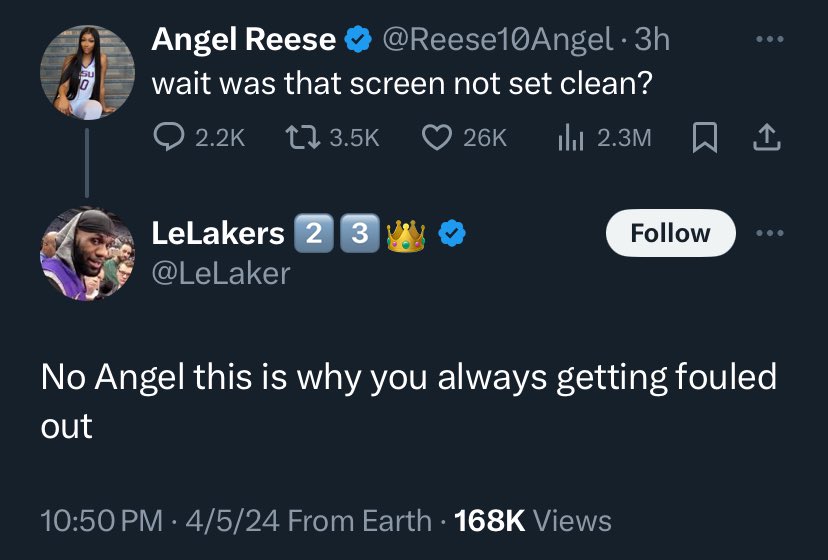Open the Angel Reese display name
The image size is (828, 560).
tap(243, 40)
